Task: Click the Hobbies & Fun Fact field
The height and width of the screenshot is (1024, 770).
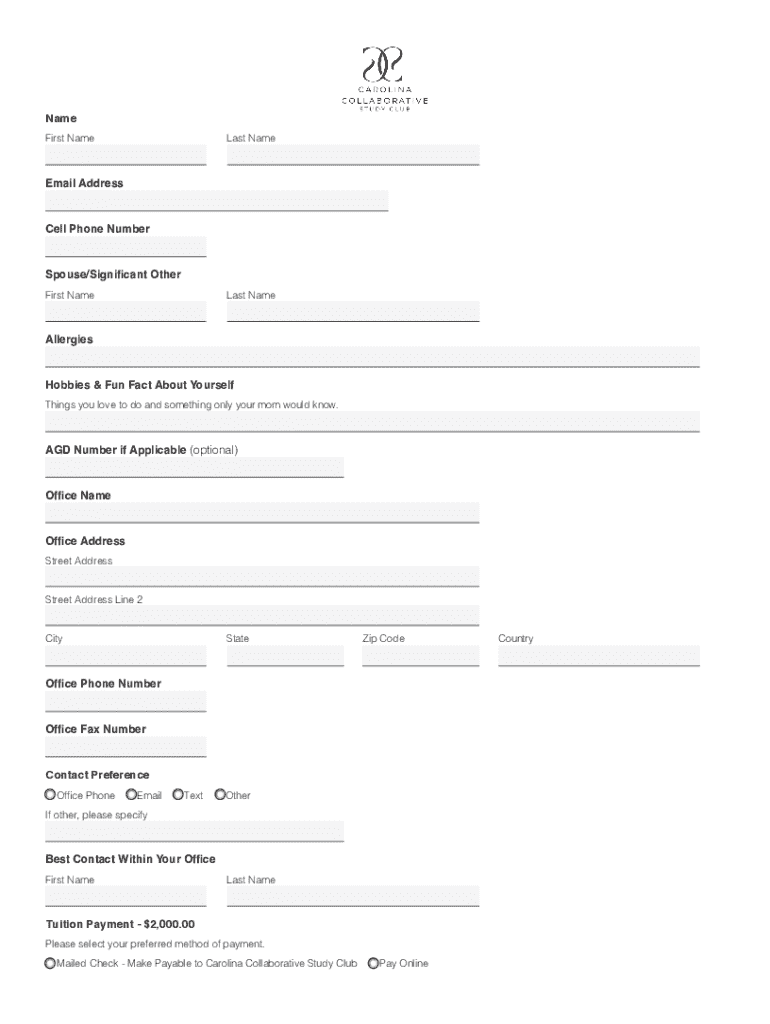Action: tap(372, 421)
